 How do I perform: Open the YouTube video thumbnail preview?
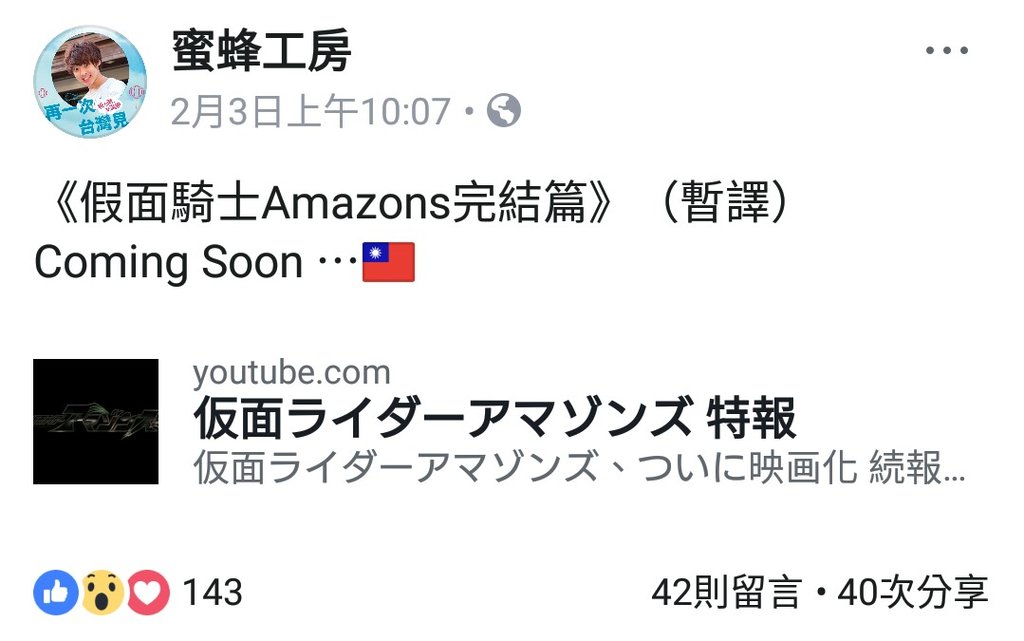click(96, 422)
